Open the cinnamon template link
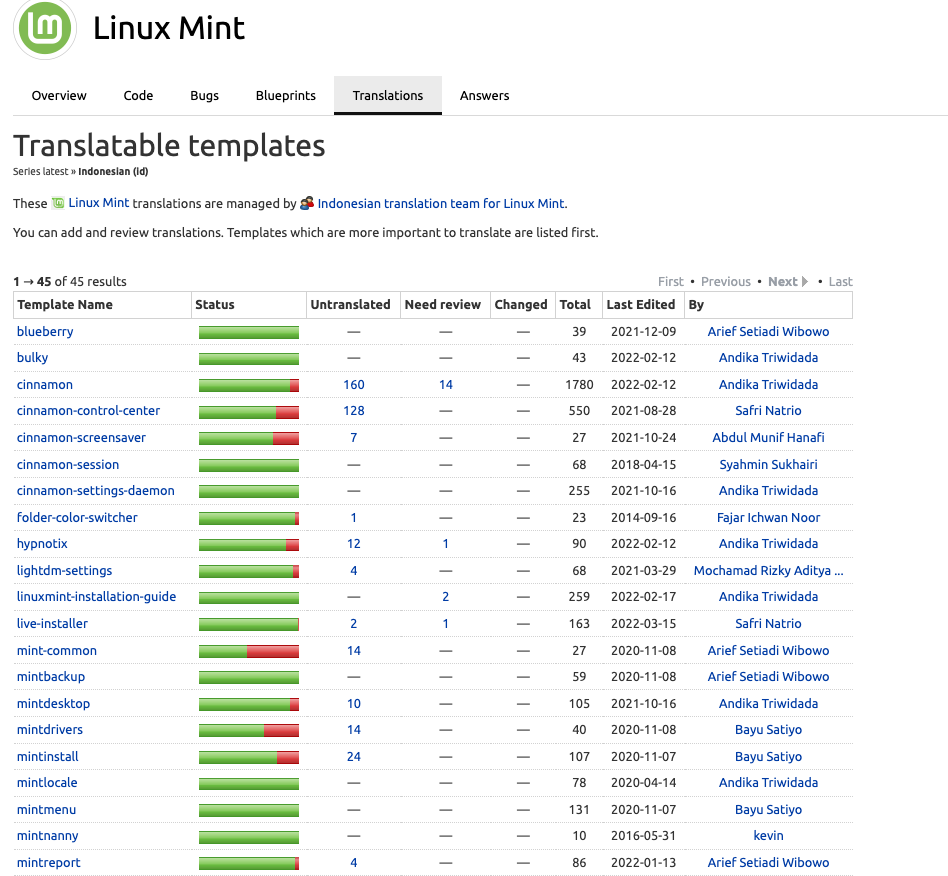Image resolution: width=948 pixels, height=876 pixels. pyautogui.click(x=45, y=384)
